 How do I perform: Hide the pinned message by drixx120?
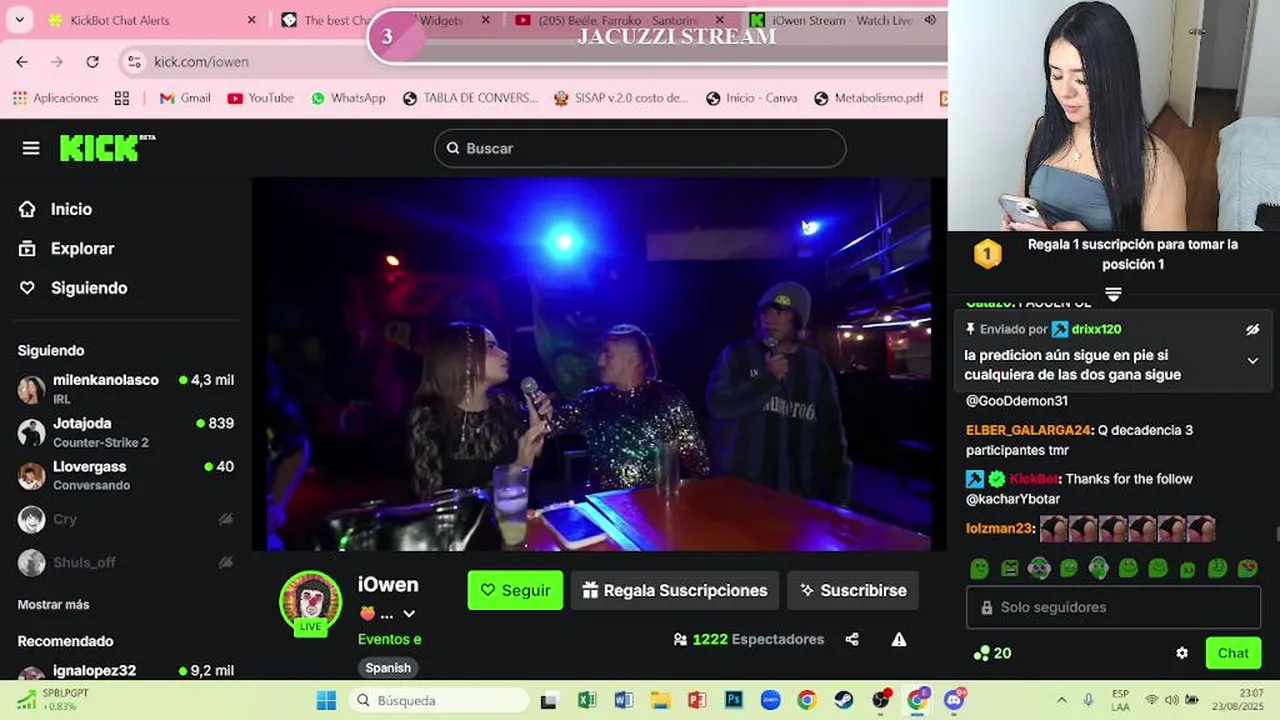(1253, 329)
